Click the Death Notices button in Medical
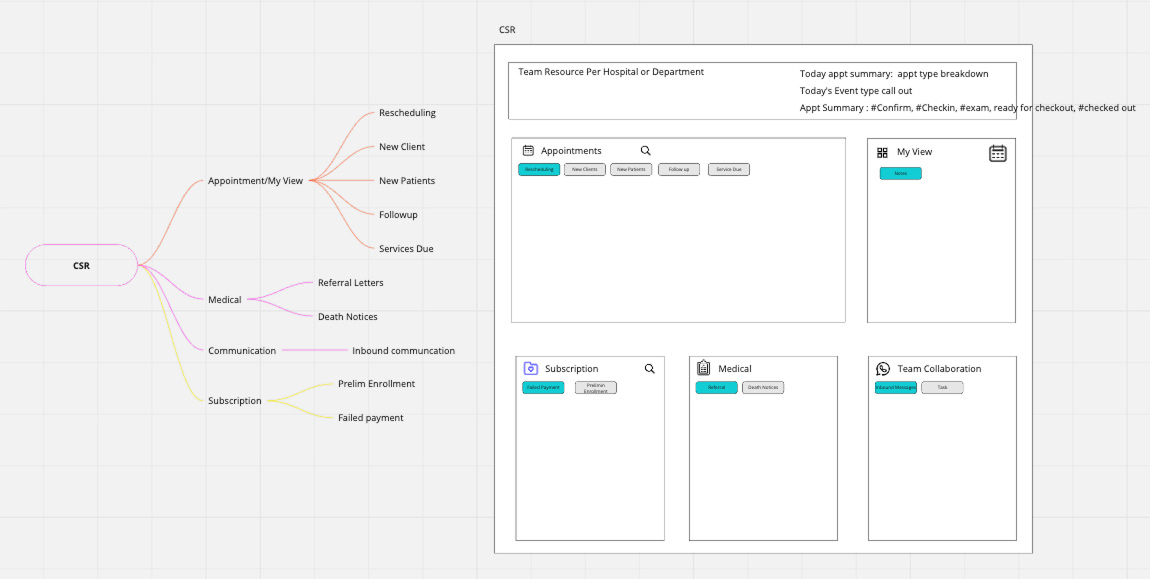Viewport: 1150px width, 579px height. [x=763, y=388]
